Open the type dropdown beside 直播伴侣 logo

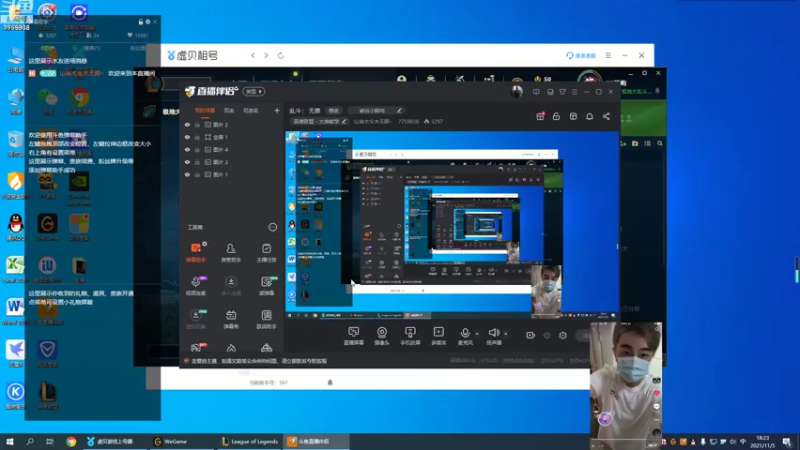click(x=254, y=91)
